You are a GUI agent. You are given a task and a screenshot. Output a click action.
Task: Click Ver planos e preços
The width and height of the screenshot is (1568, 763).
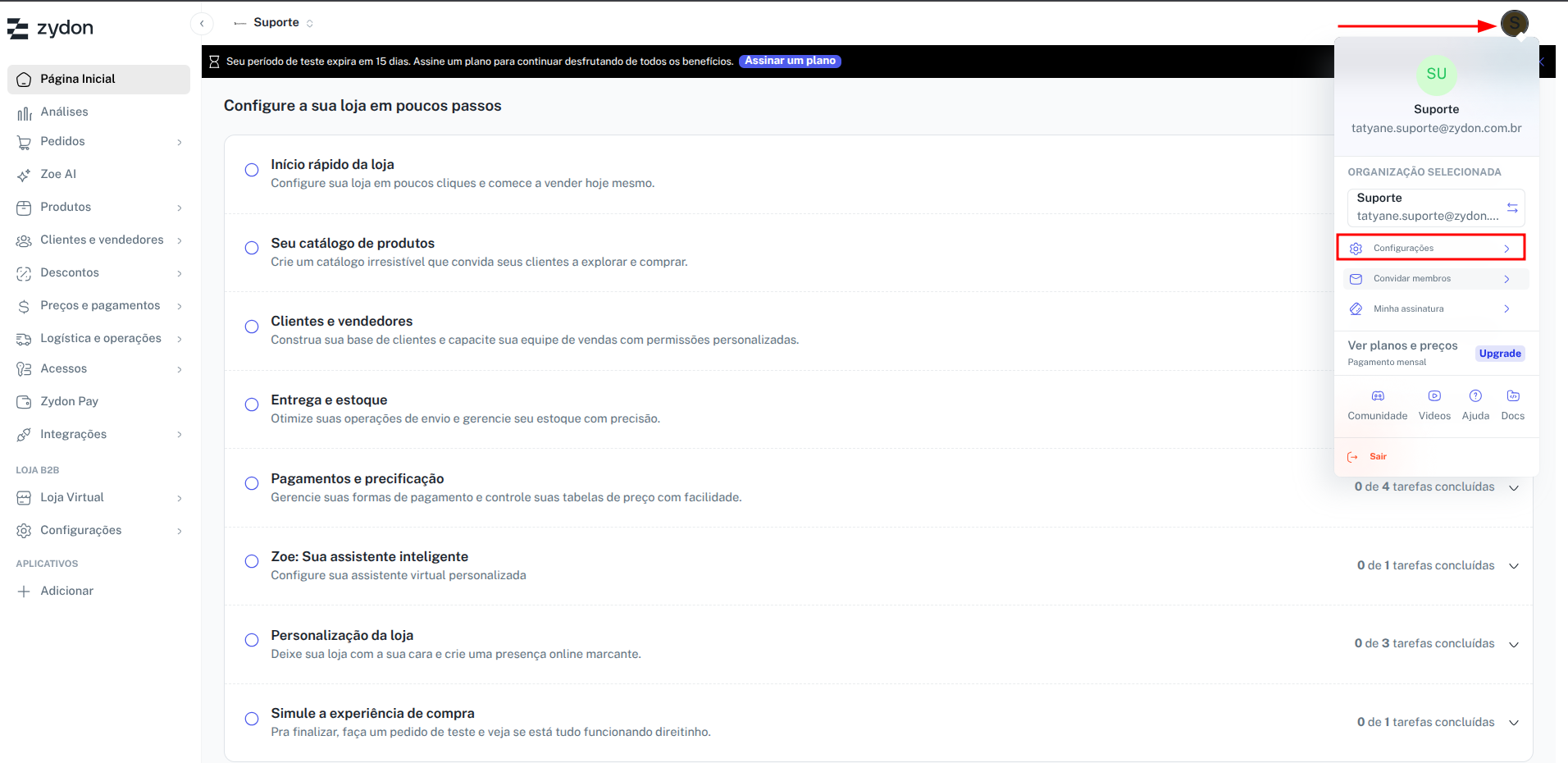pyautogui.click(x=1402, y=345)
